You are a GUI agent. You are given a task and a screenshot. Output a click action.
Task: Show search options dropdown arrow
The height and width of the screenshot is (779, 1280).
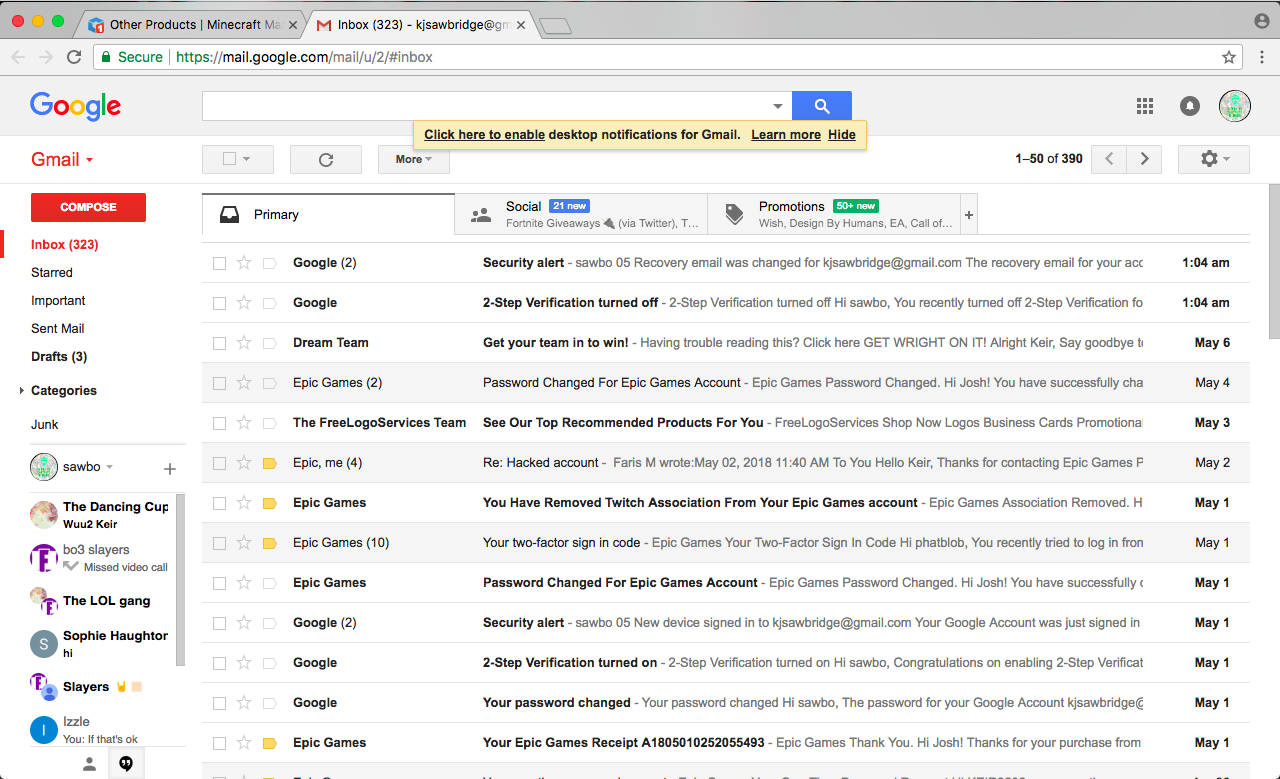(778, 106)
